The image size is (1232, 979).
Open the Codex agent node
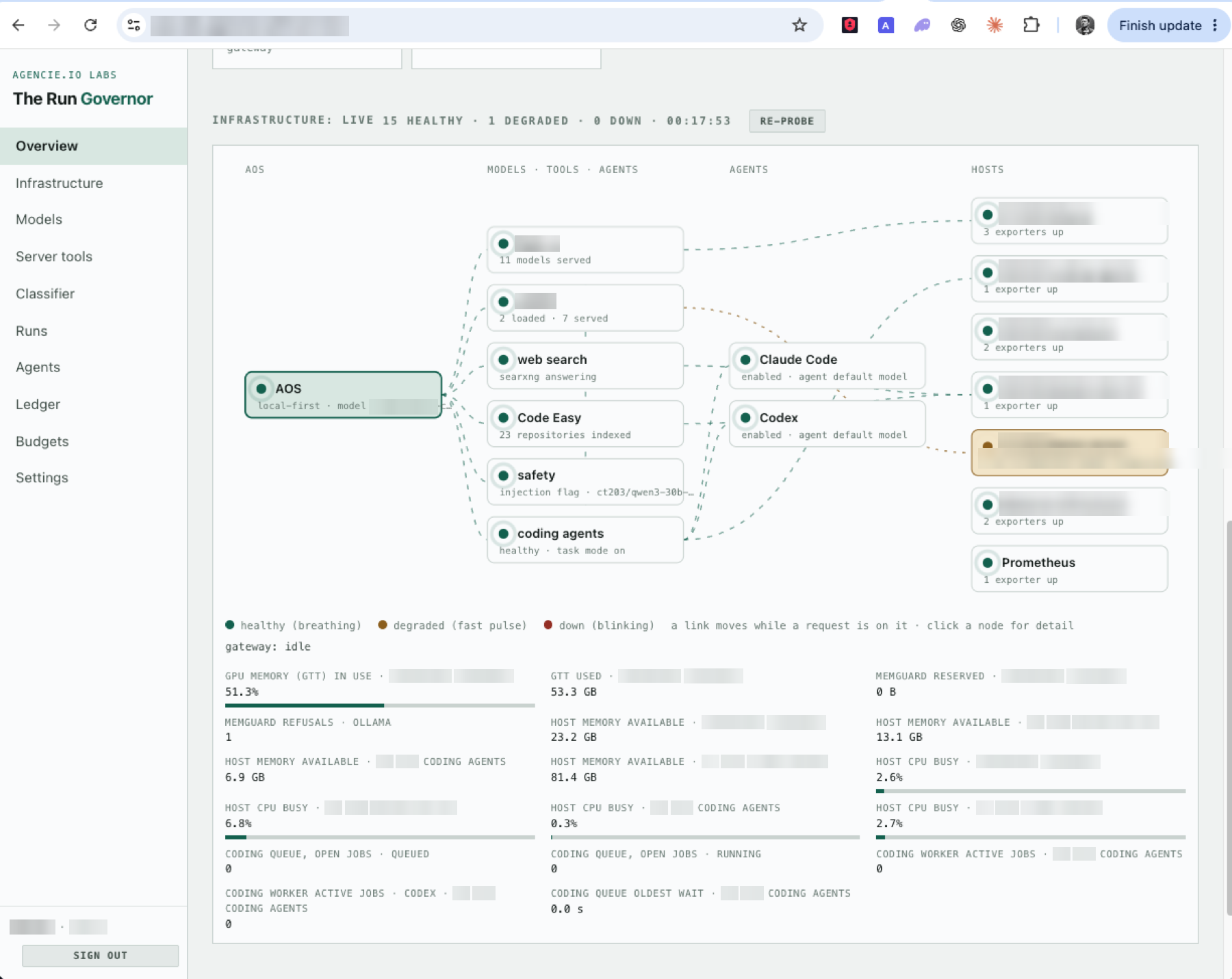pyautogui.click(x=827, y=424)
